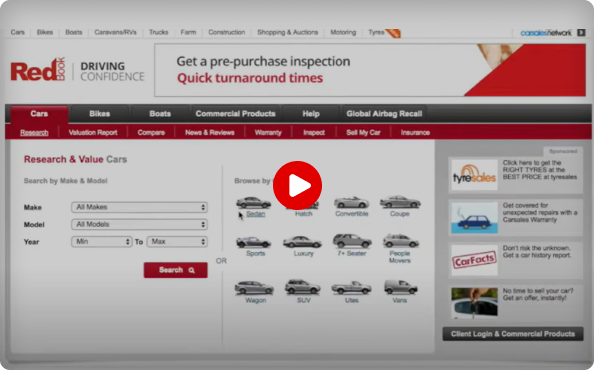This screenshot has width=594, height=370.
Task: Open the Global Airbag Recall tab
Action: coord(384,114)
